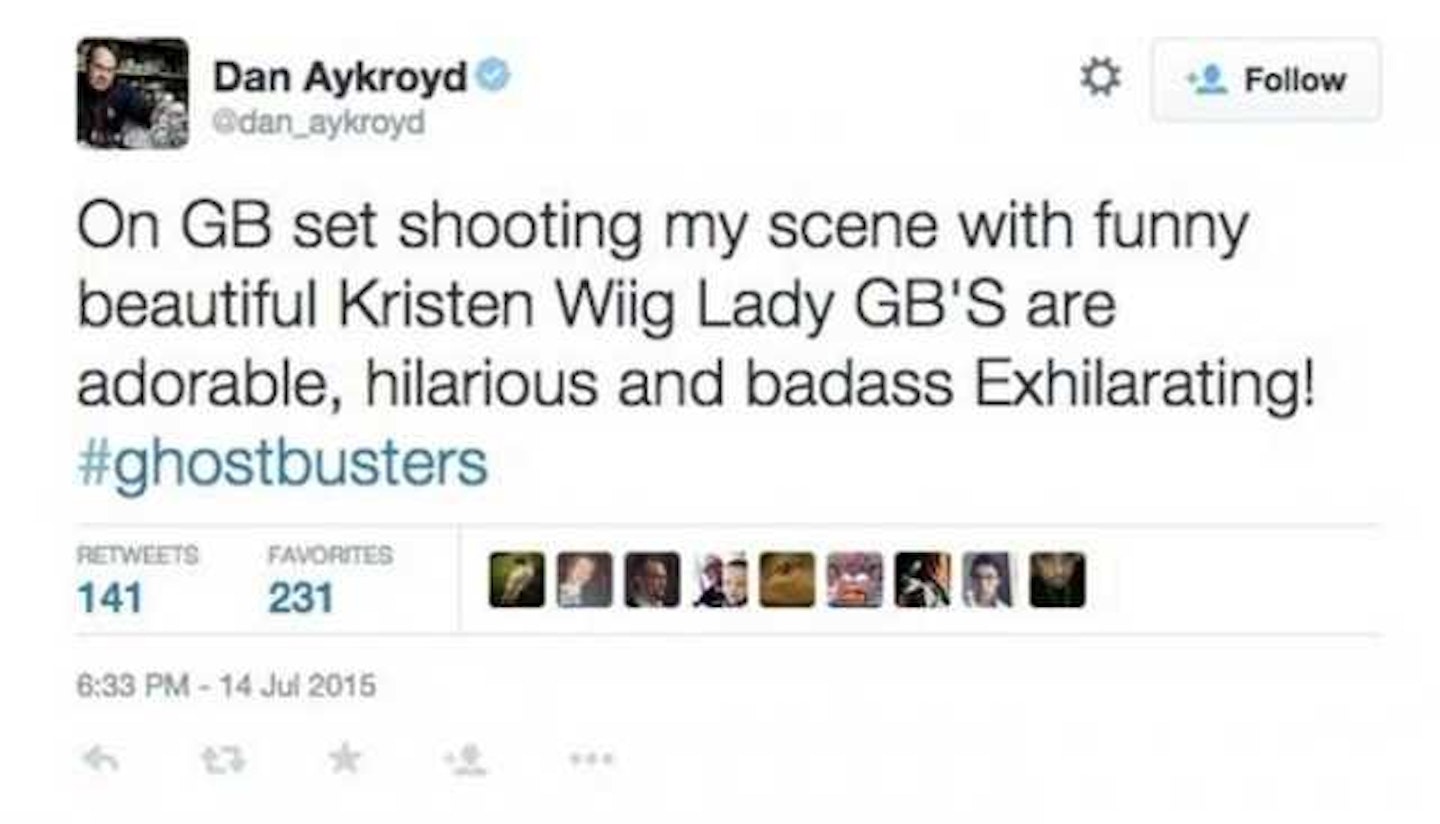Open the #ghostbusters hashtag
Screen dimensions: 1440x824
point(282,462)
